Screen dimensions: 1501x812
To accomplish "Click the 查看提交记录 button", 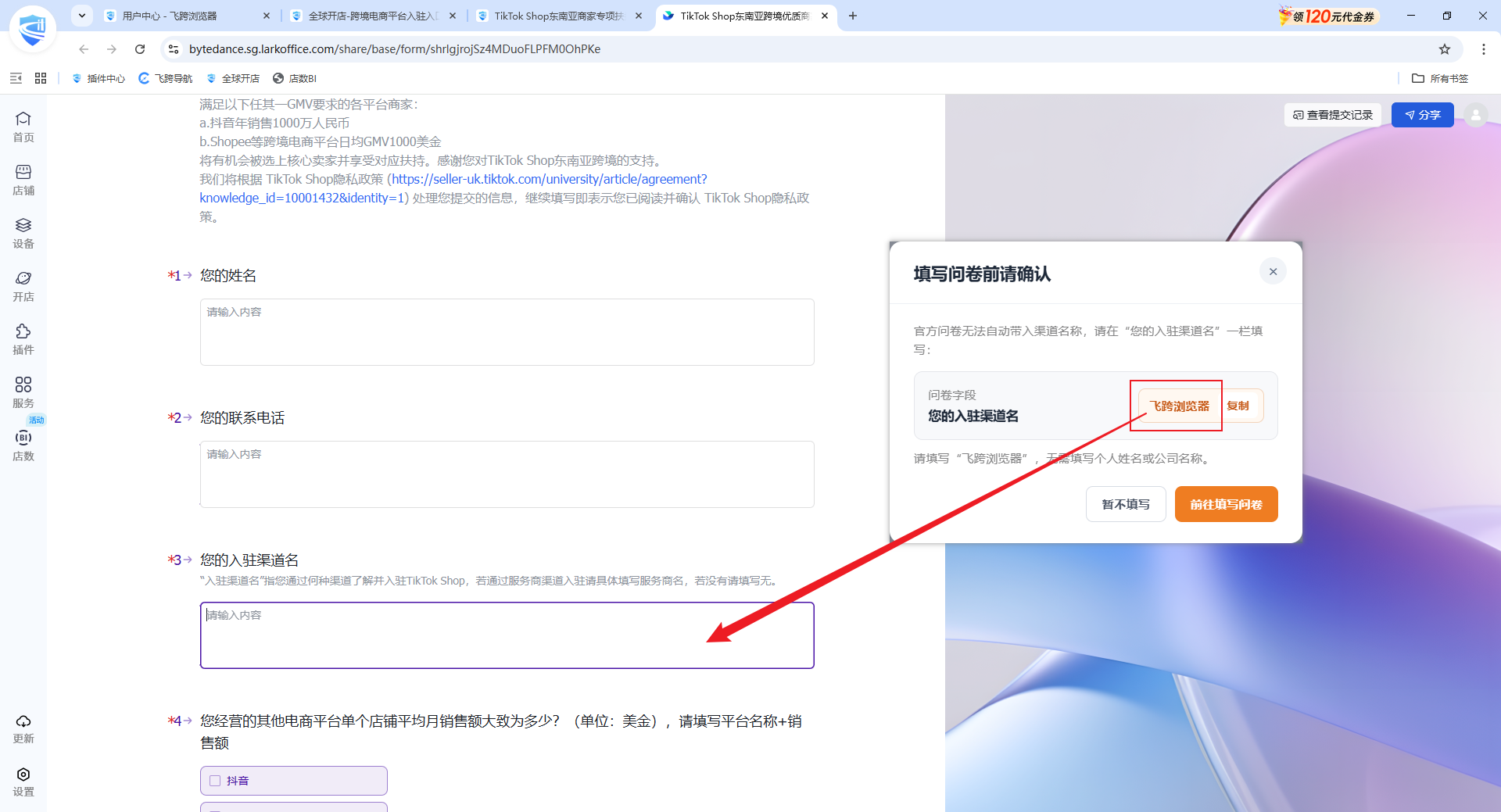I will click(x=1333, y=115).
